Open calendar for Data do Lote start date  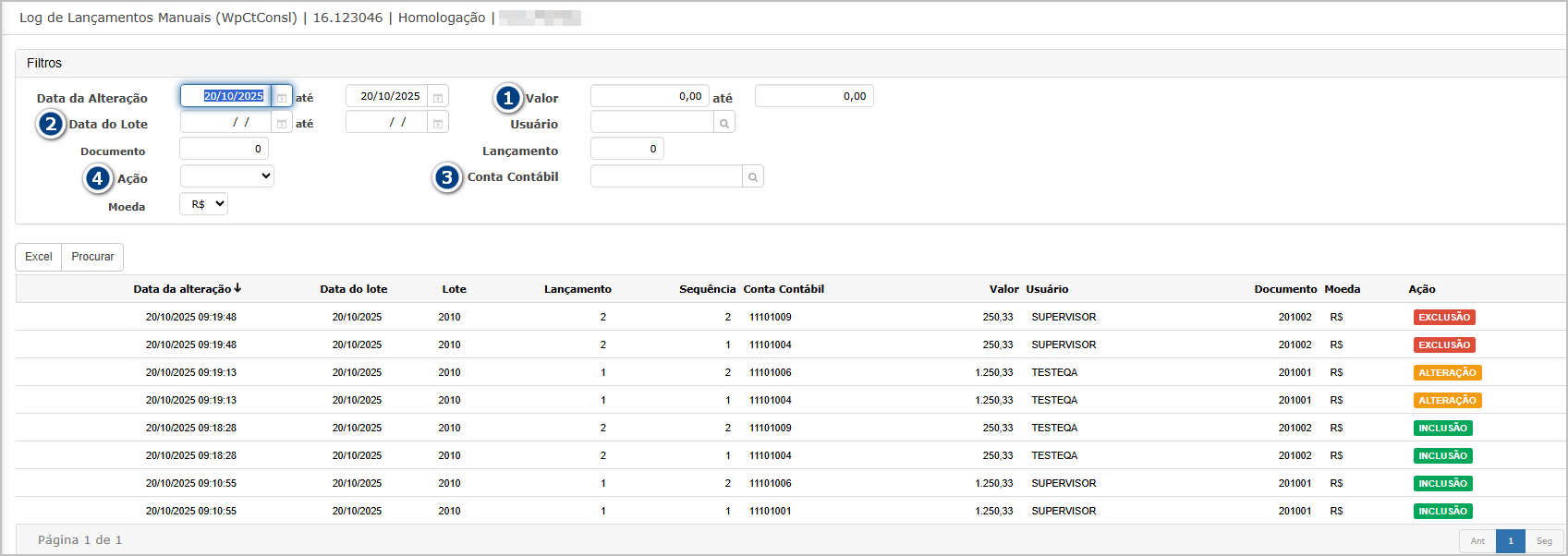282,123
